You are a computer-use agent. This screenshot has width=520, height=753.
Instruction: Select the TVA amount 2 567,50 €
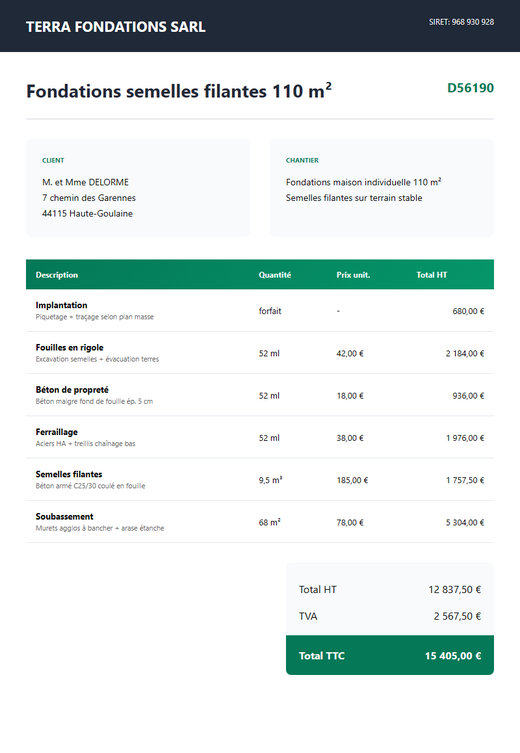(457, 616)
